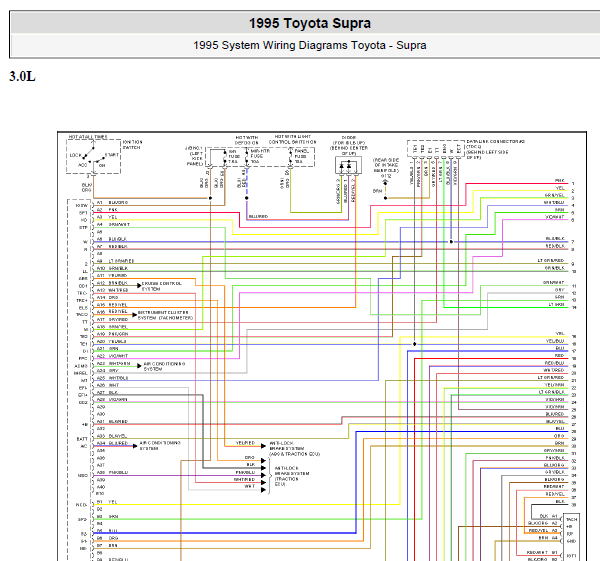Click the Air Conditioning System label near A23
The image size is (600, 561).
(164, 366)
